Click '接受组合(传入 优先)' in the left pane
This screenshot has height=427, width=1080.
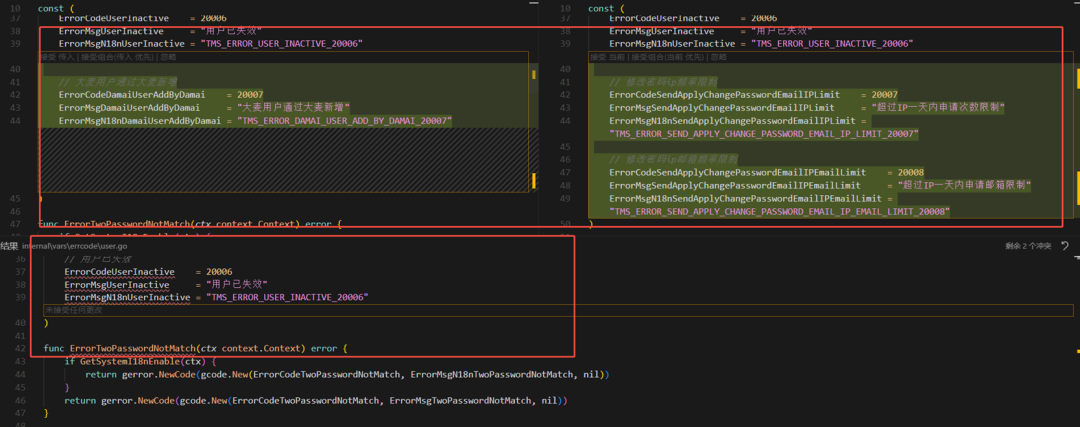117,56
